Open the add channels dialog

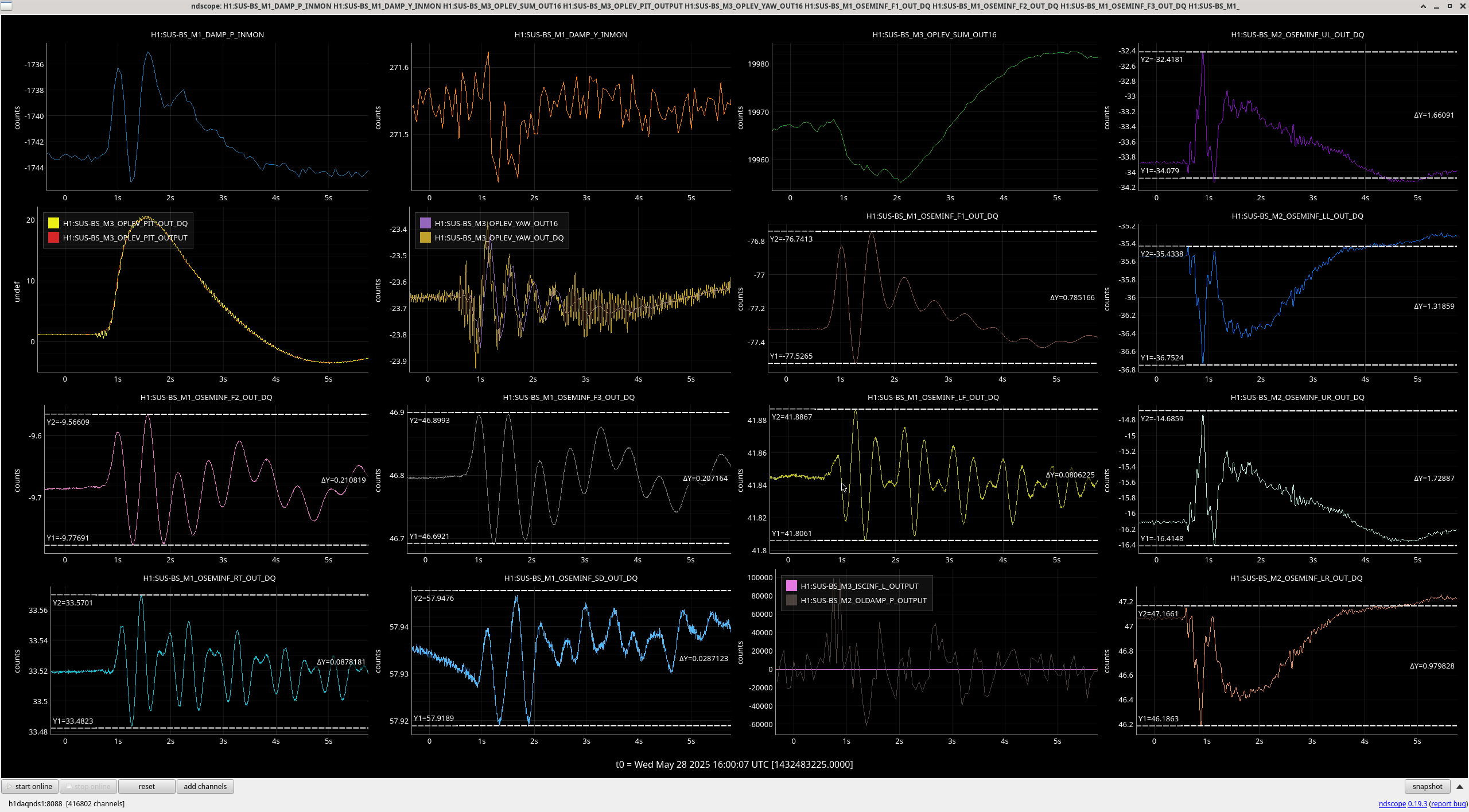click(x=205, y=786)
